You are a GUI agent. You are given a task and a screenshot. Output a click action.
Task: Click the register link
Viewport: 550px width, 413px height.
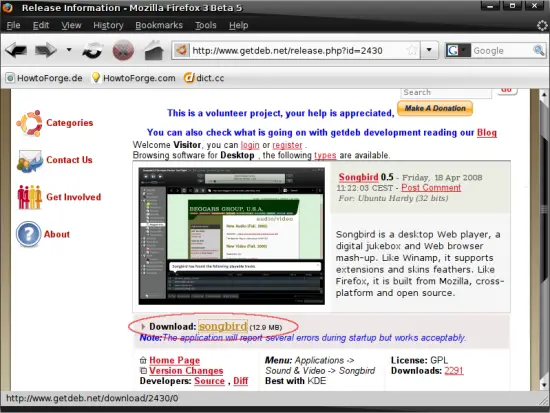tap(287, 145)
